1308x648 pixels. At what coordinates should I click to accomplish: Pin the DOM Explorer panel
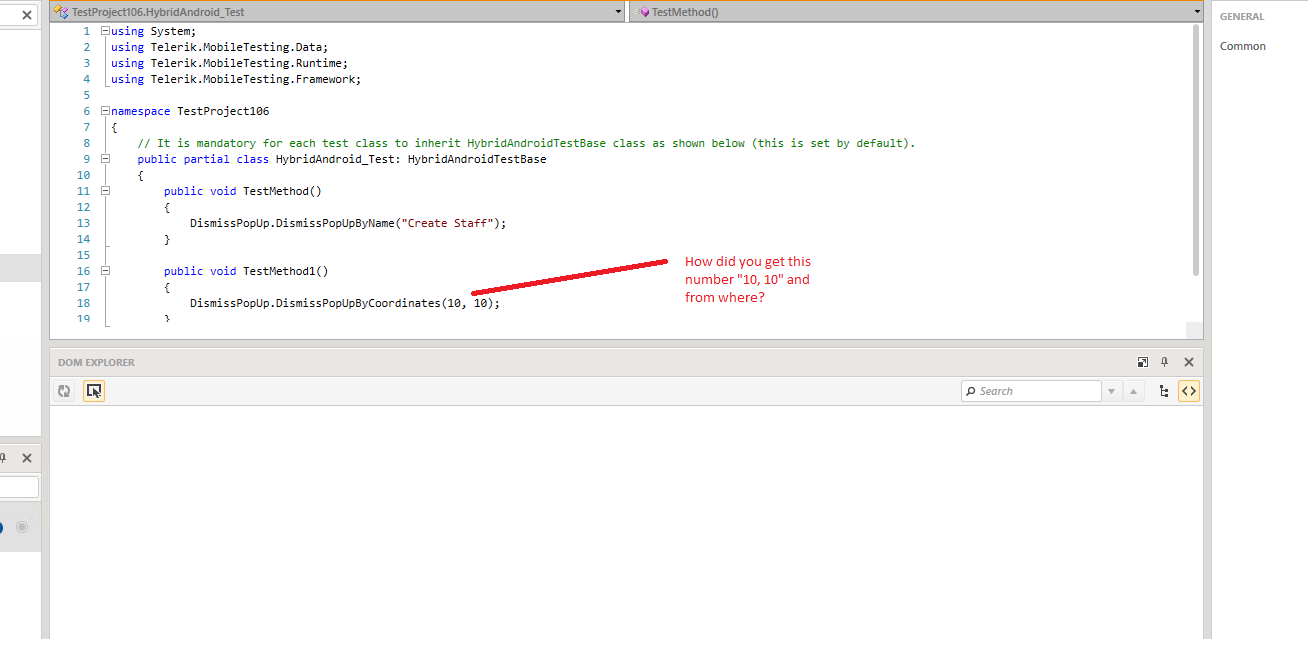(1165, 362)
